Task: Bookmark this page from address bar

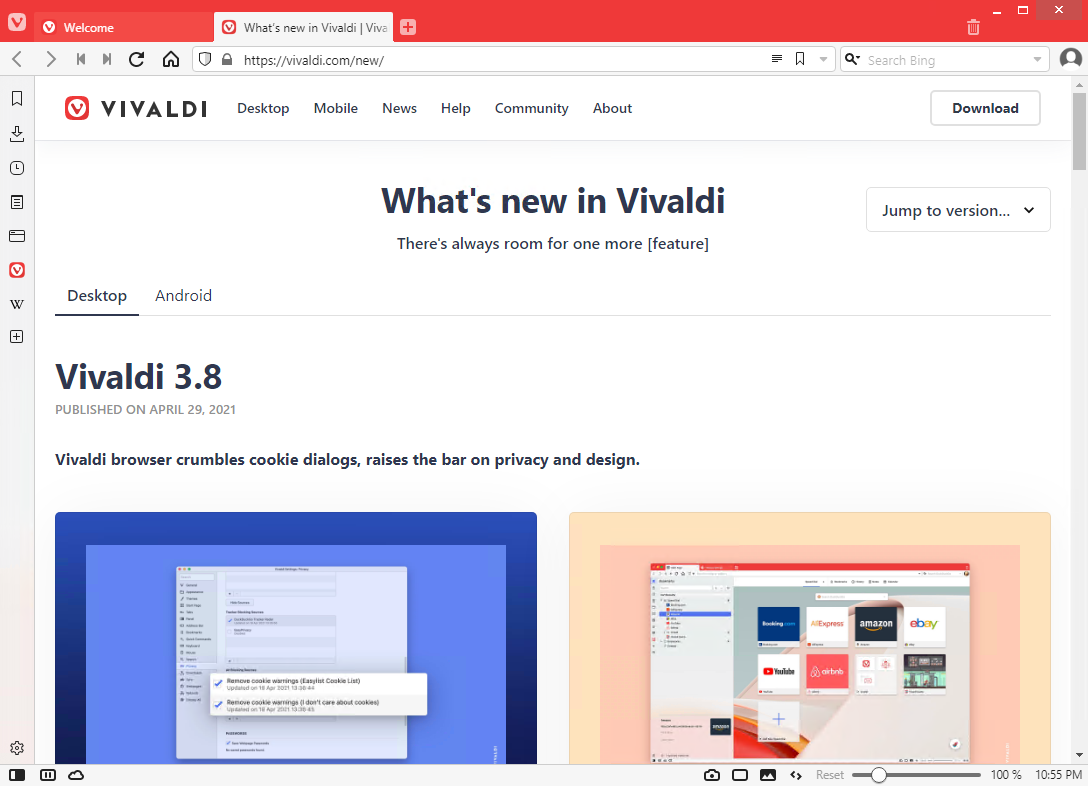Action: pos(800,59)
